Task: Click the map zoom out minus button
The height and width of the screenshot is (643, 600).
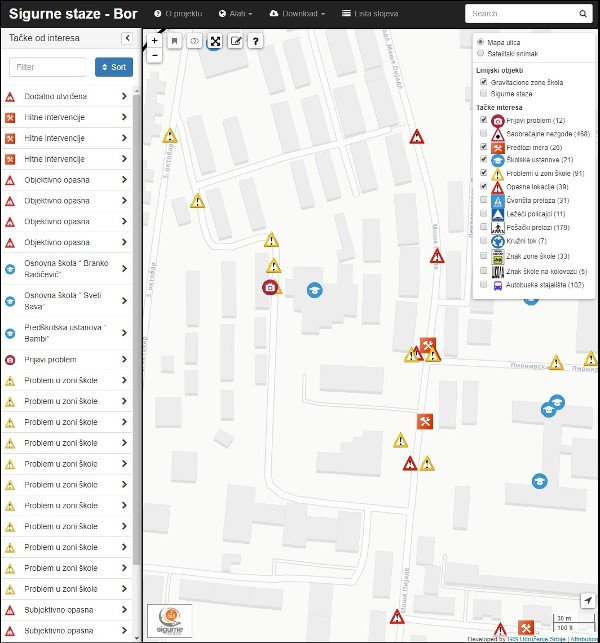Action: (154, 57)
